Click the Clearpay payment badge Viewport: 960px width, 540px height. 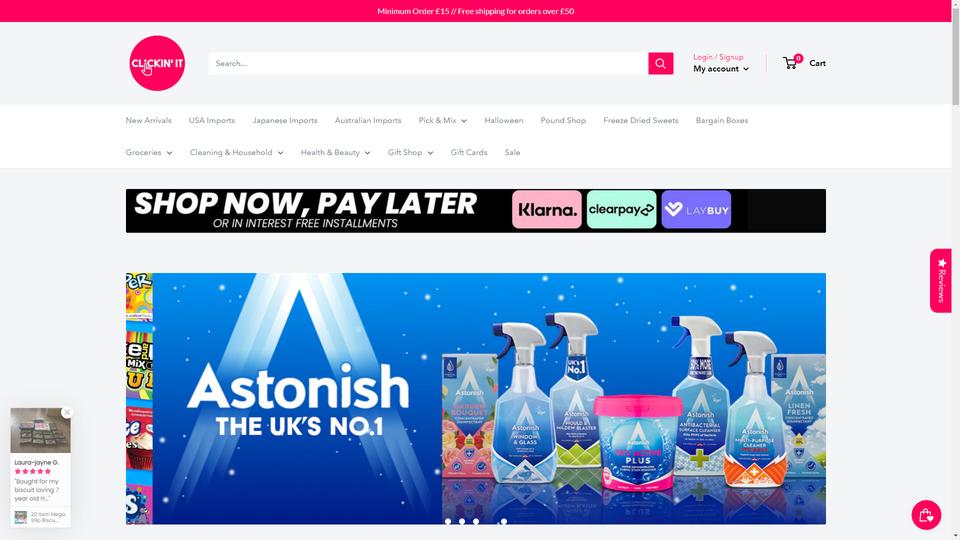point(621,209)
